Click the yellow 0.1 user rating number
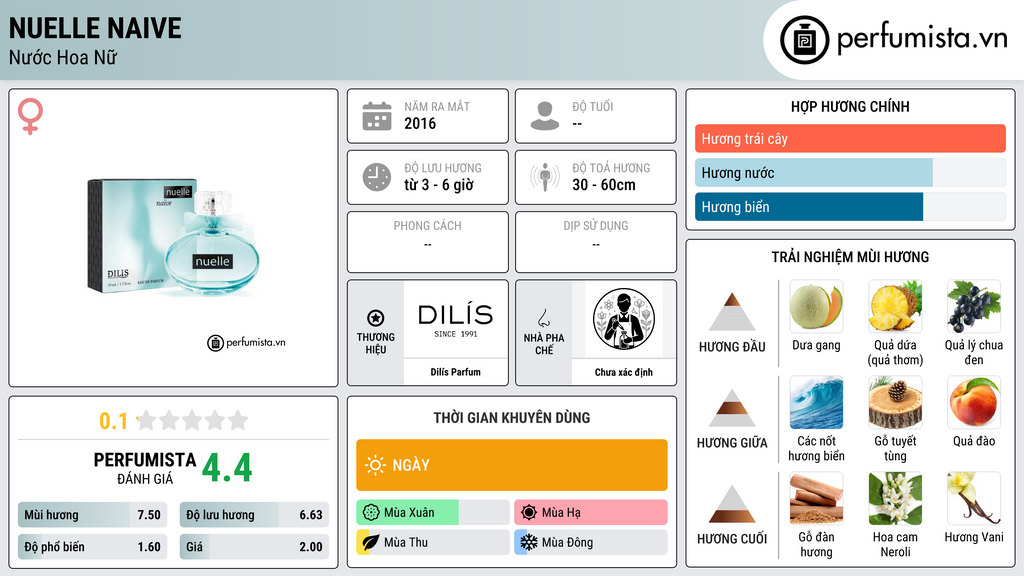 point(114,421)
